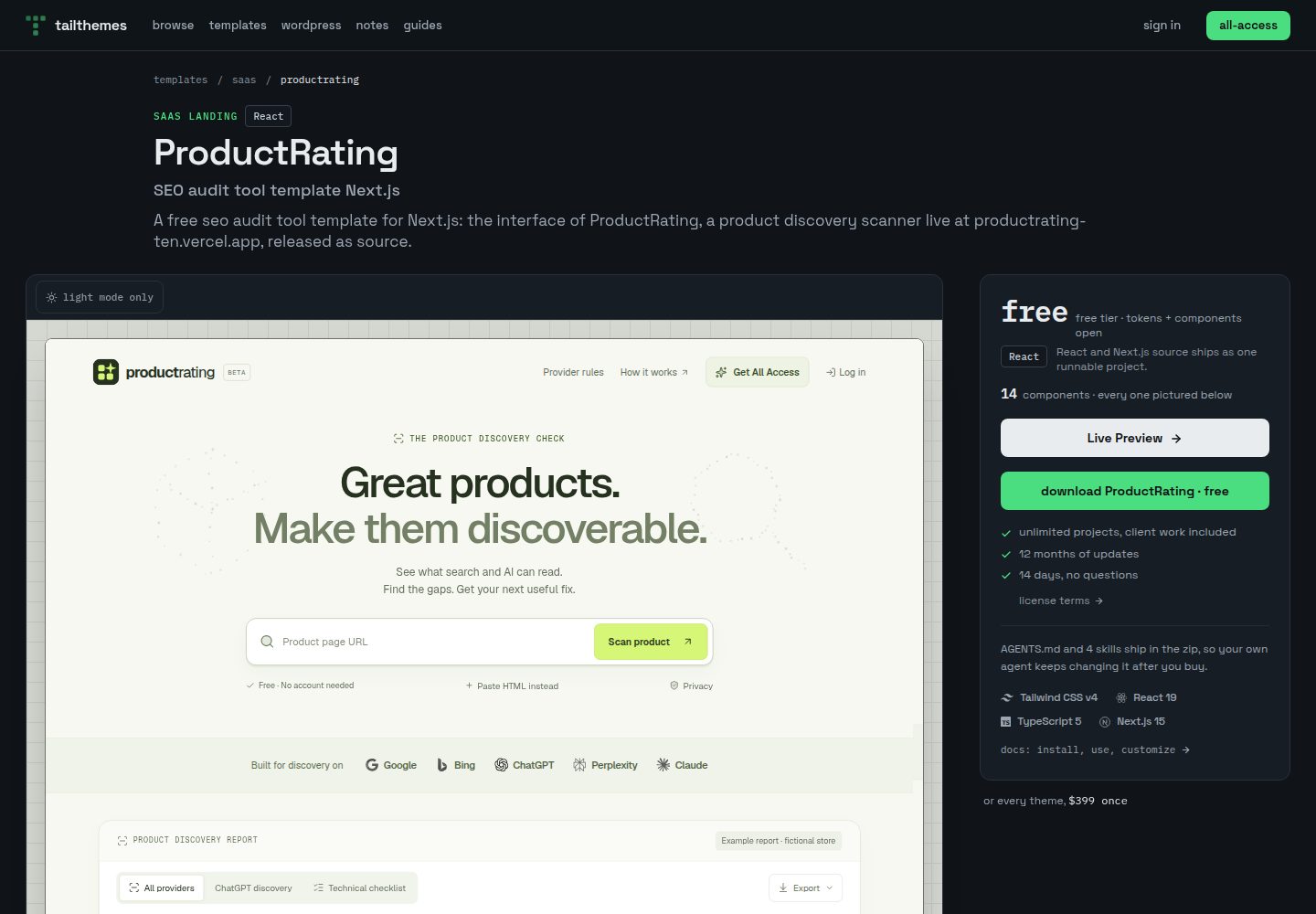Click How it works link
Image resolution: width=1316 pixels, height=914 pixels.
pos(653,372)
